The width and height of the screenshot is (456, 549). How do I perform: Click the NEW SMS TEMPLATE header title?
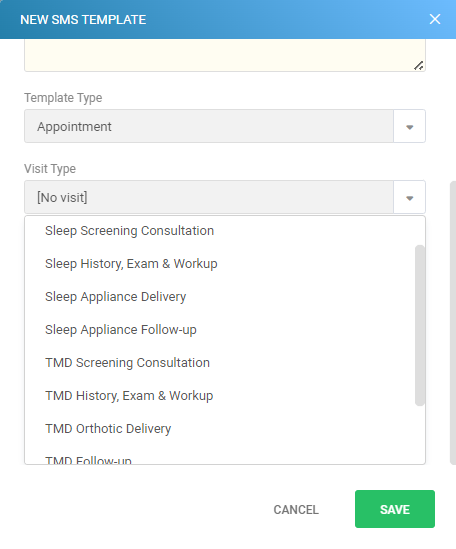pos(83,20)
